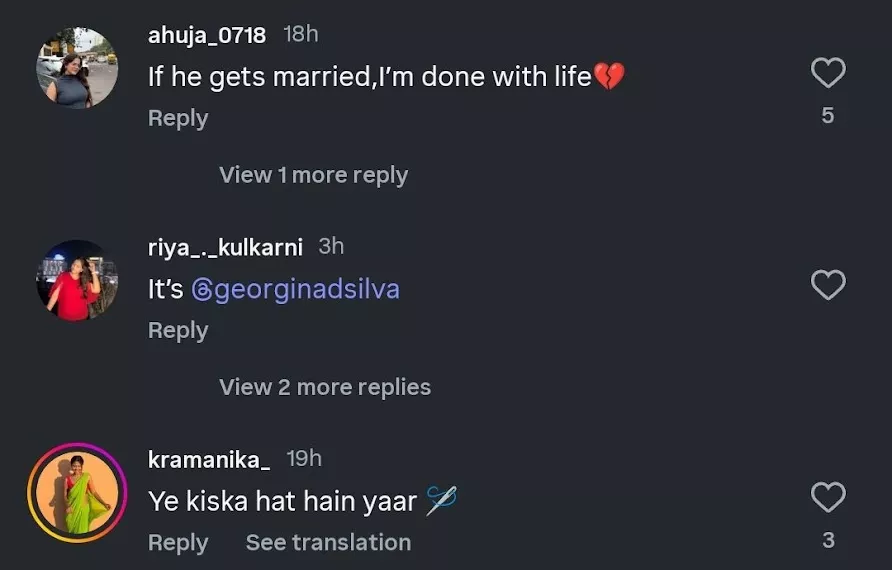This screenshot has height=570, width=892.
Task: Reply to riya_._kulkarni's comment
Action: 178,330
